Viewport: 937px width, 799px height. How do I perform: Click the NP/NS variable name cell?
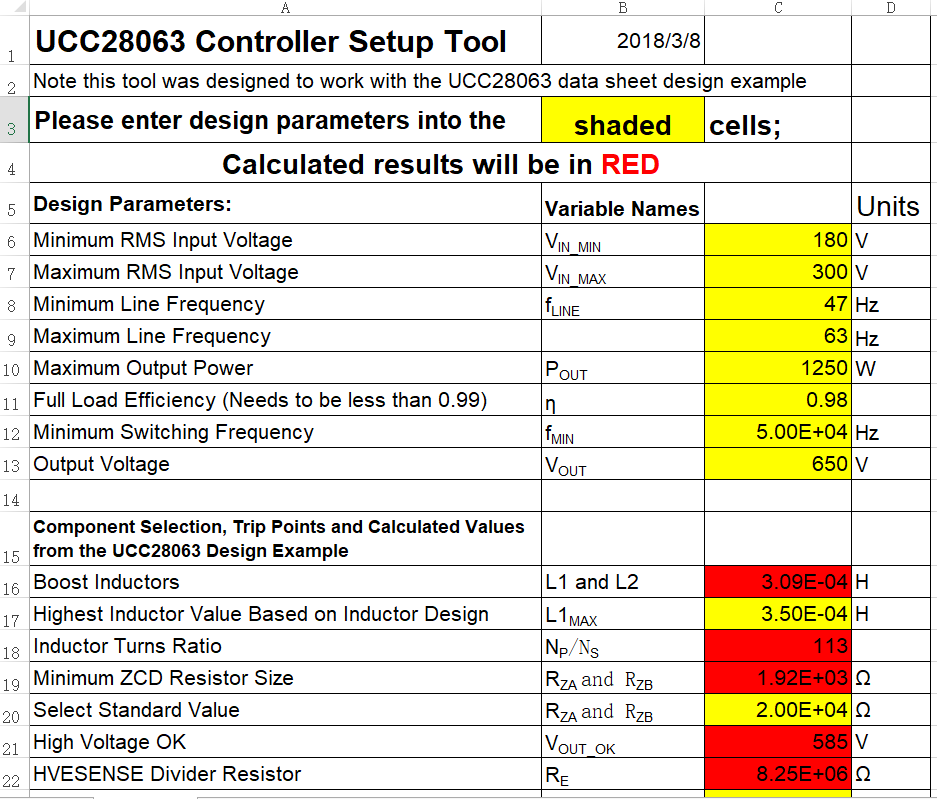click(x=623, y=645)
